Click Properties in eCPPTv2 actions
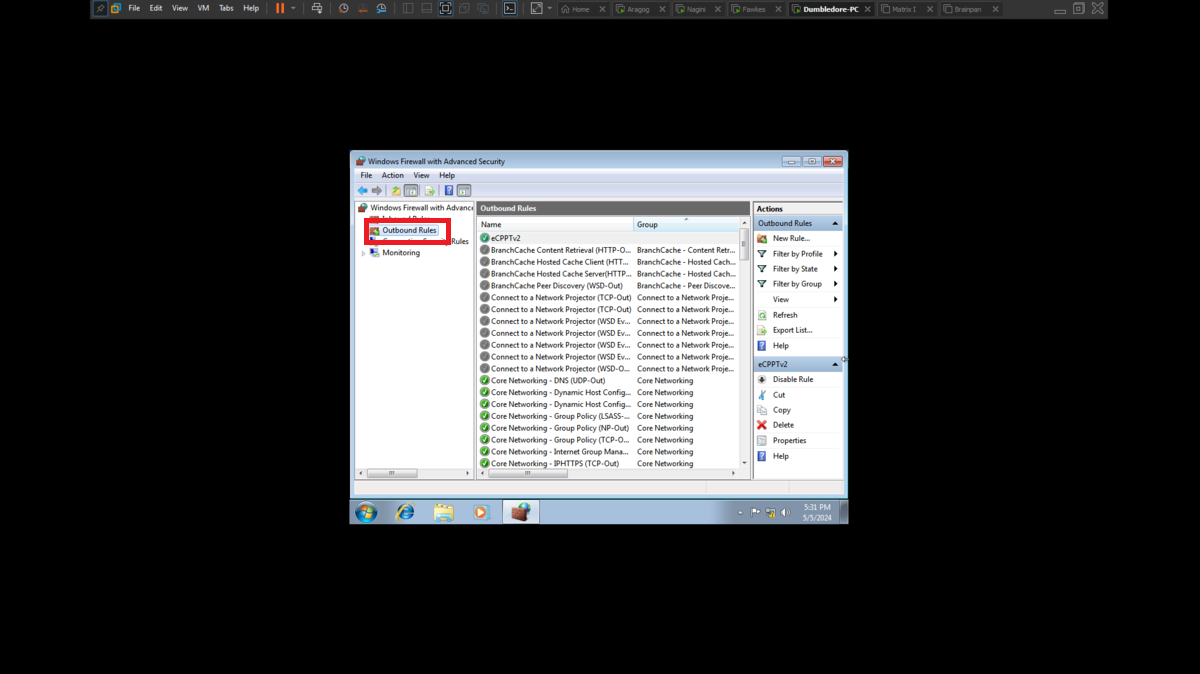The height and width of the screenshot is (674, 1200). pos(789,440)
